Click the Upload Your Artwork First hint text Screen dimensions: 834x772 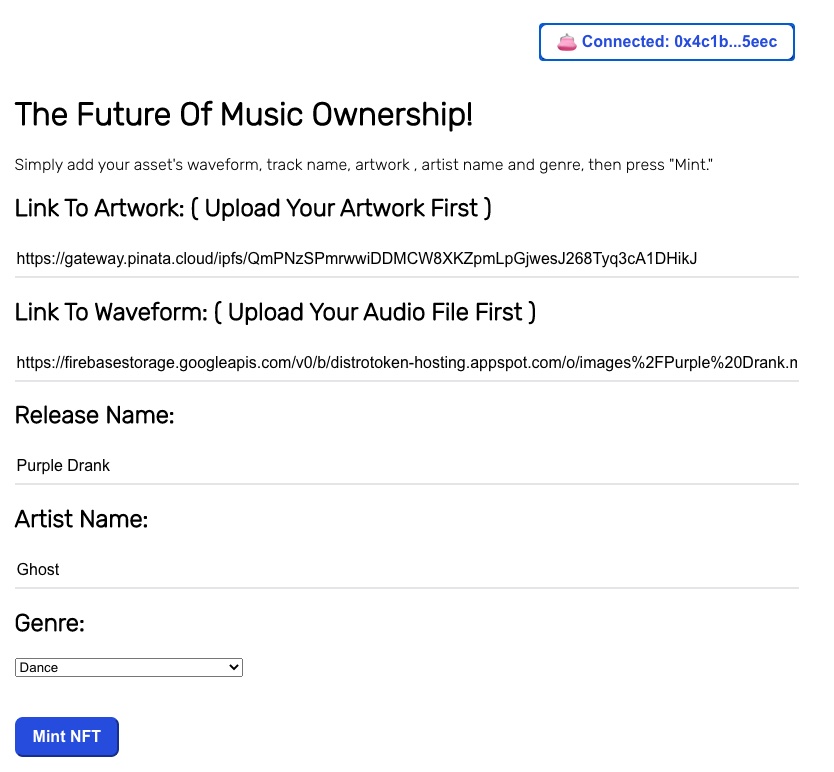340,208
